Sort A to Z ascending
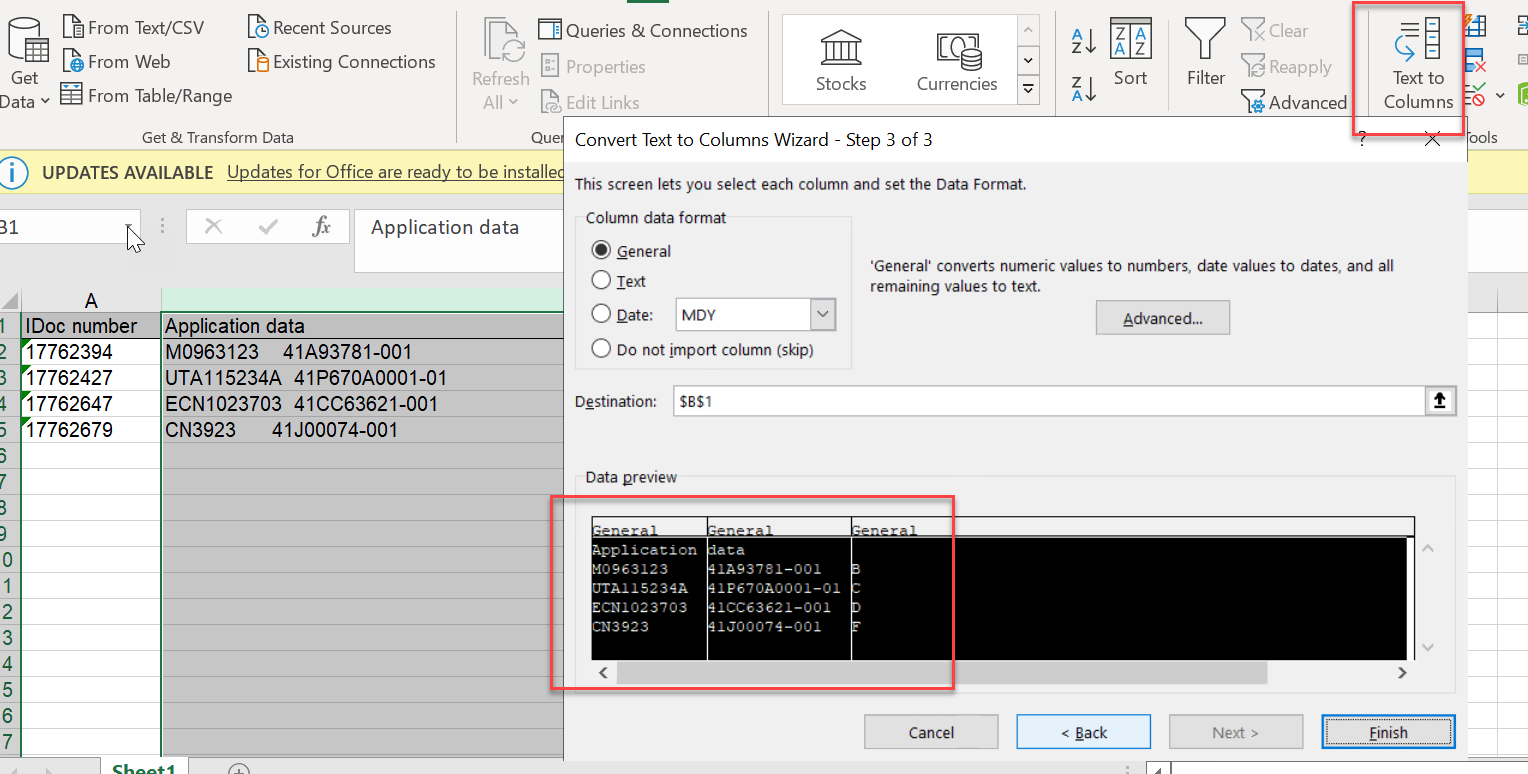Viewport: 1528px width, 774px height. [1084, 40]
